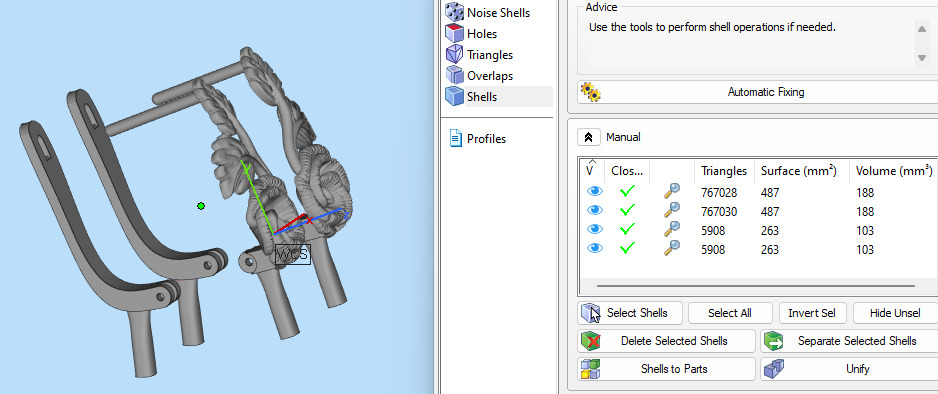The image size is (938, 394).
Task: Collapse the Manual section
Action: coord(588,137)
